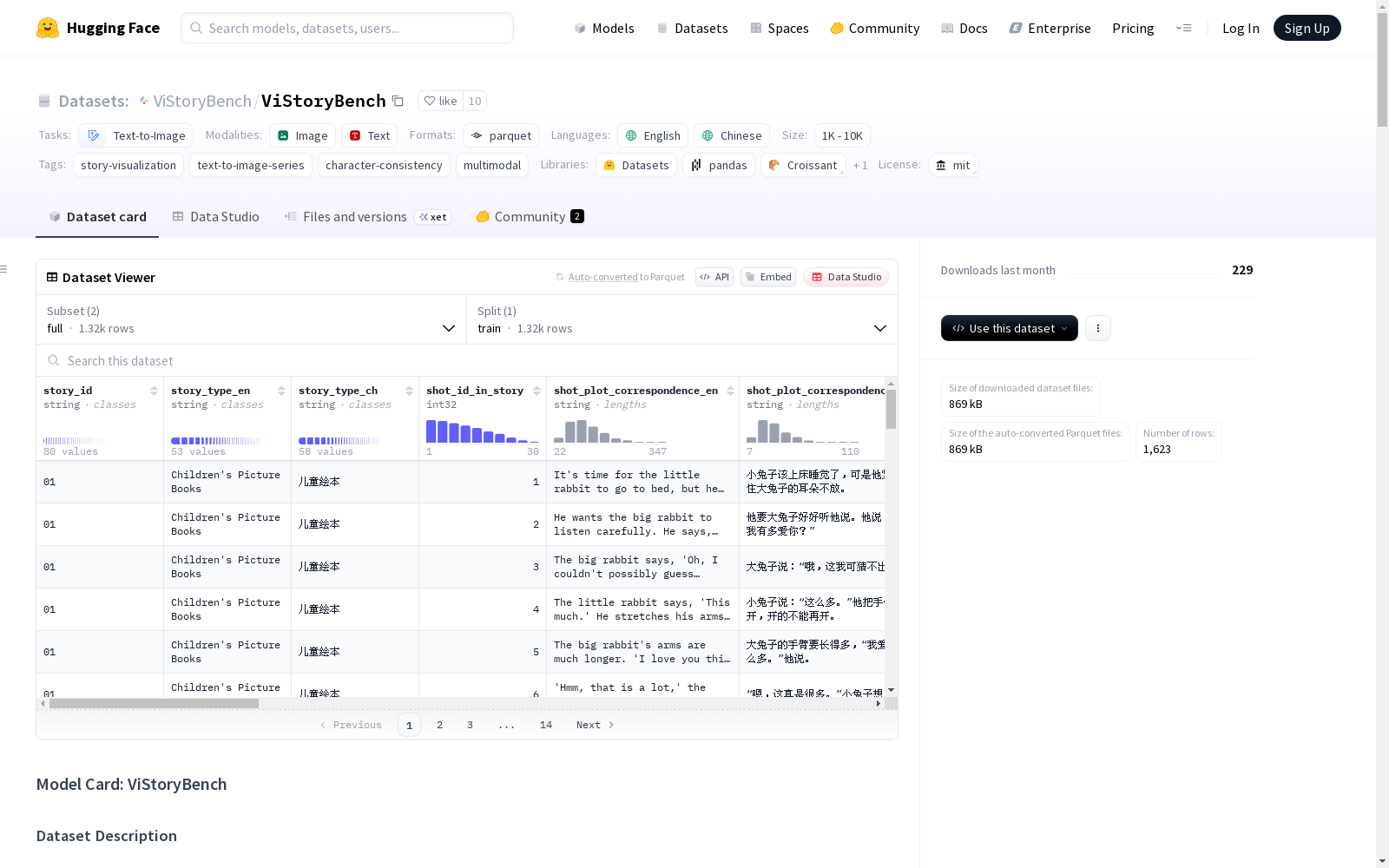
Task: Open Data Studio from viewer header
Action: click(x=846, y=277)
